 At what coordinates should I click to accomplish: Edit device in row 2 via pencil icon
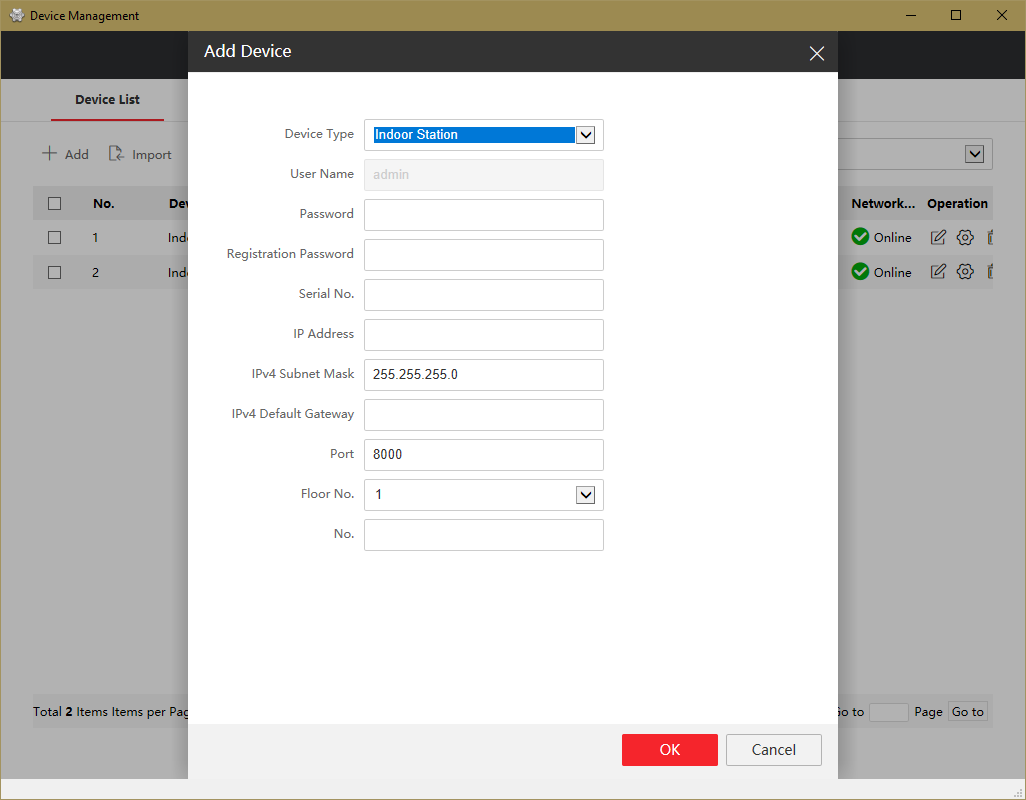pos(938,271)
